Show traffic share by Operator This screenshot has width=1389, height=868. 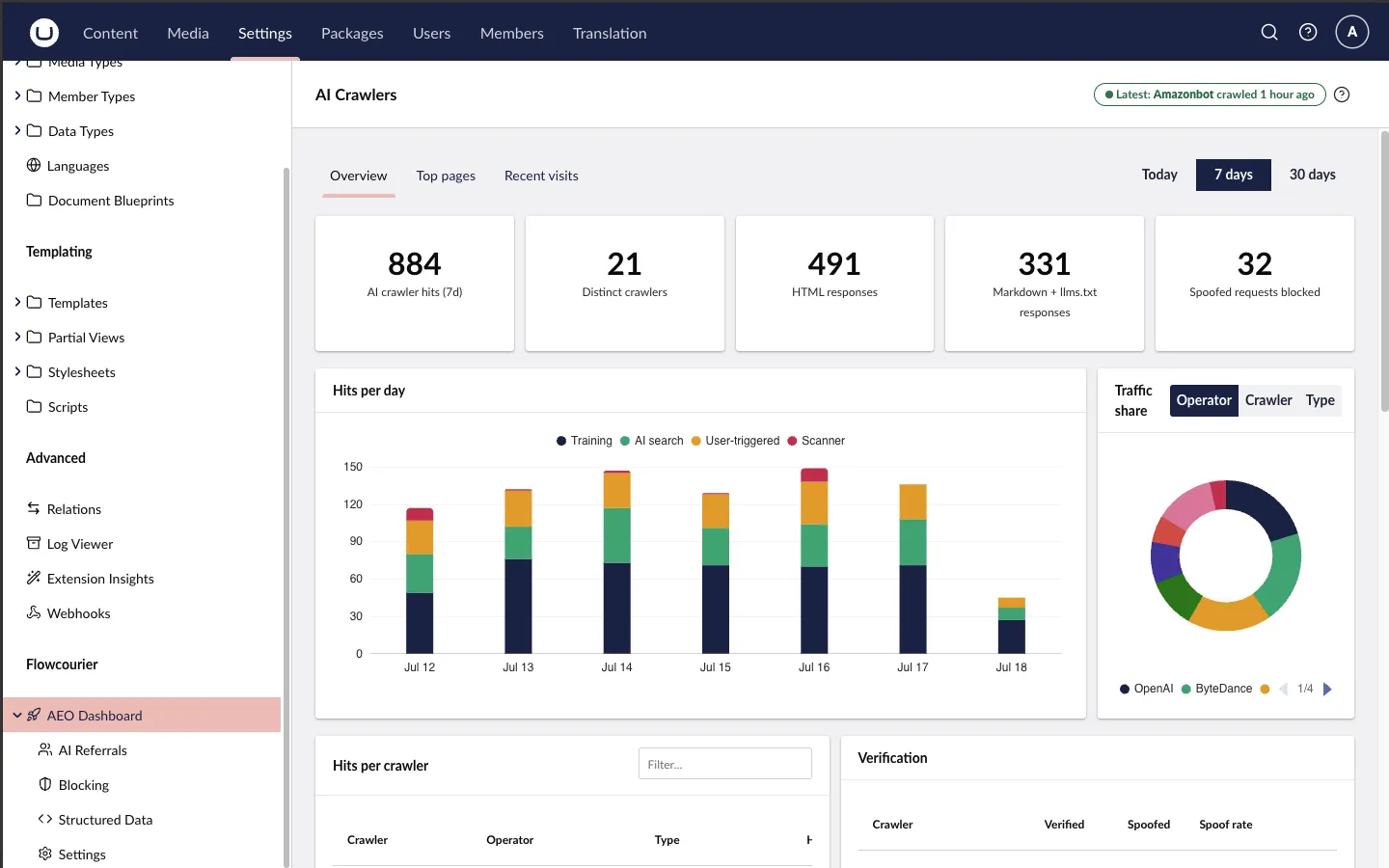1204,400
